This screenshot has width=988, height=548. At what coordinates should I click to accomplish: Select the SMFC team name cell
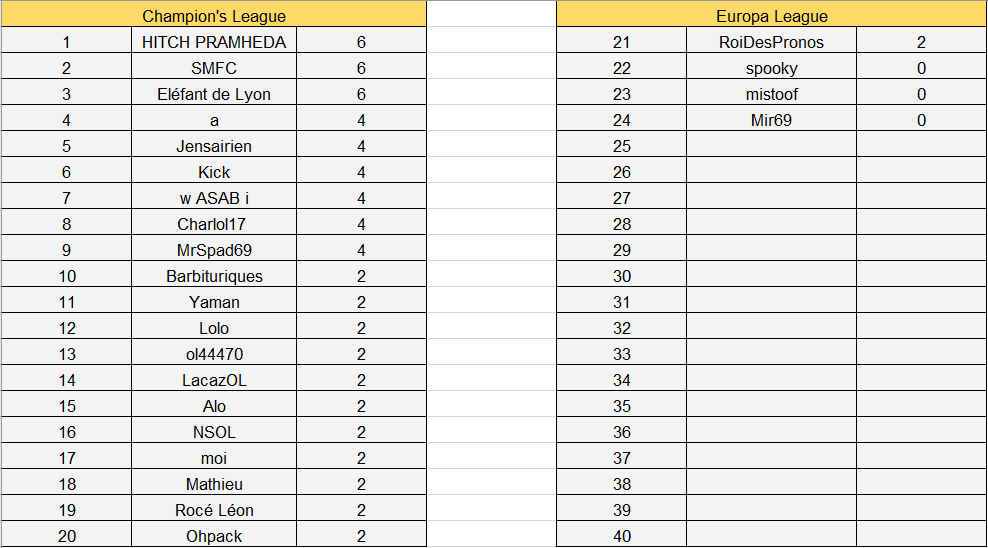coord(214,68)
